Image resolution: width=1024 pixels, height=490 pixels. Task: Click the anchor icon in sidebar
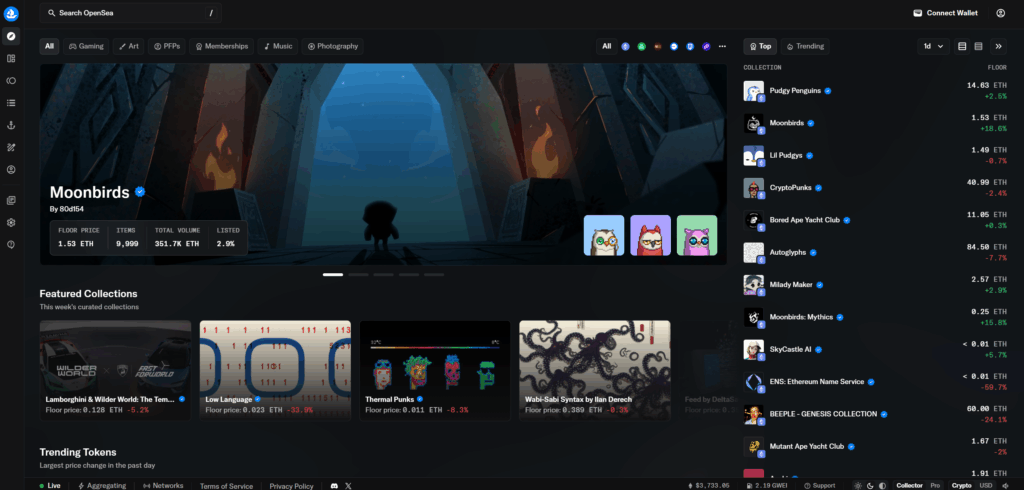[x=11, y=125]
